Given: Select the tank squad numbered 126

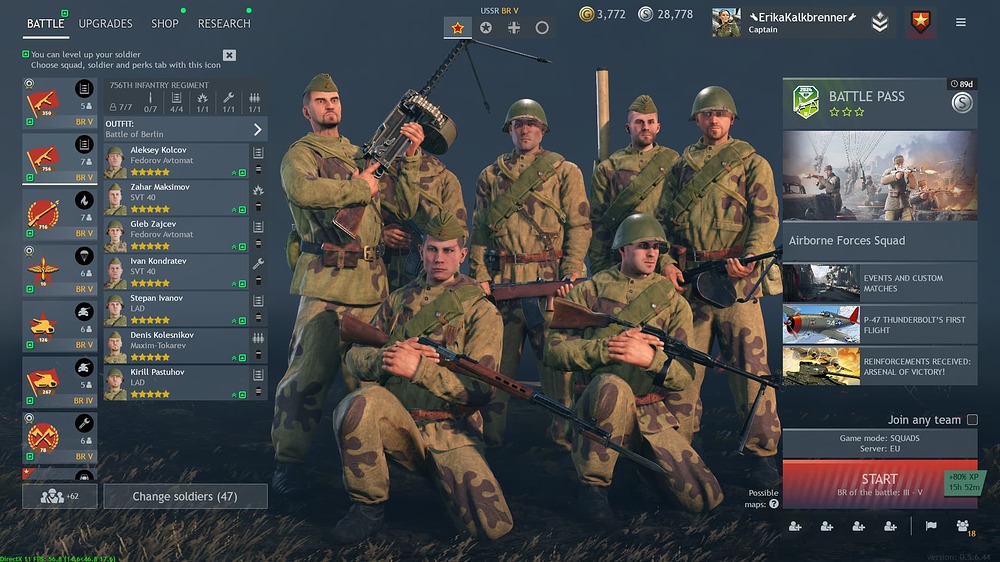Looking at the screenshot, I should [x=59, y=326].
